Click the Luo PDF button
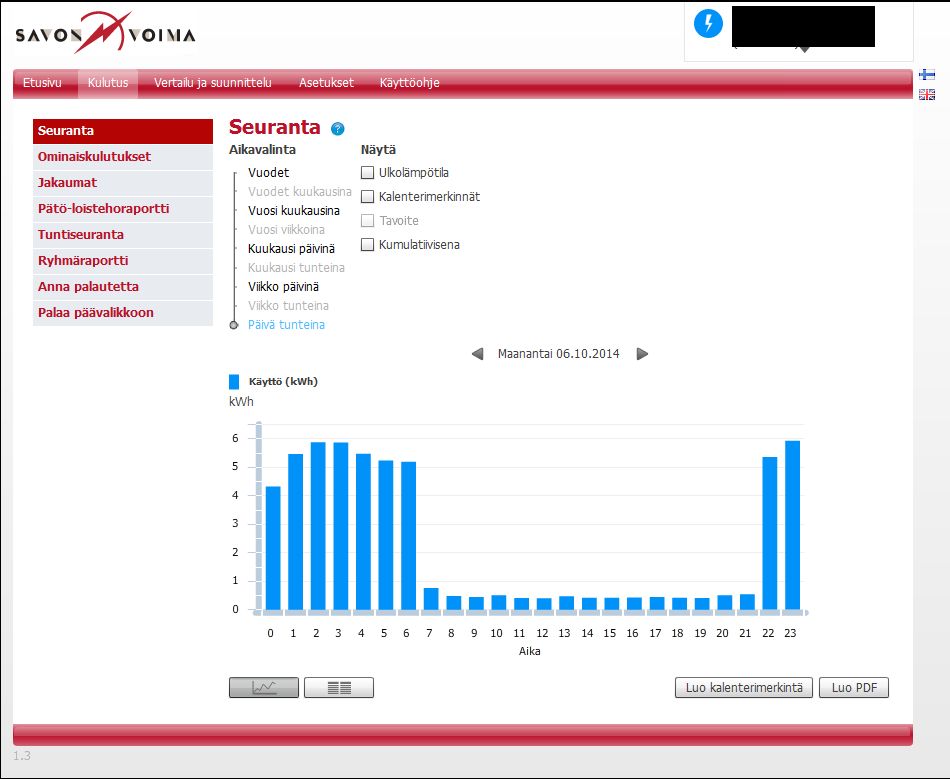Viewport: 950px width, 779px height. coord(853,687)
